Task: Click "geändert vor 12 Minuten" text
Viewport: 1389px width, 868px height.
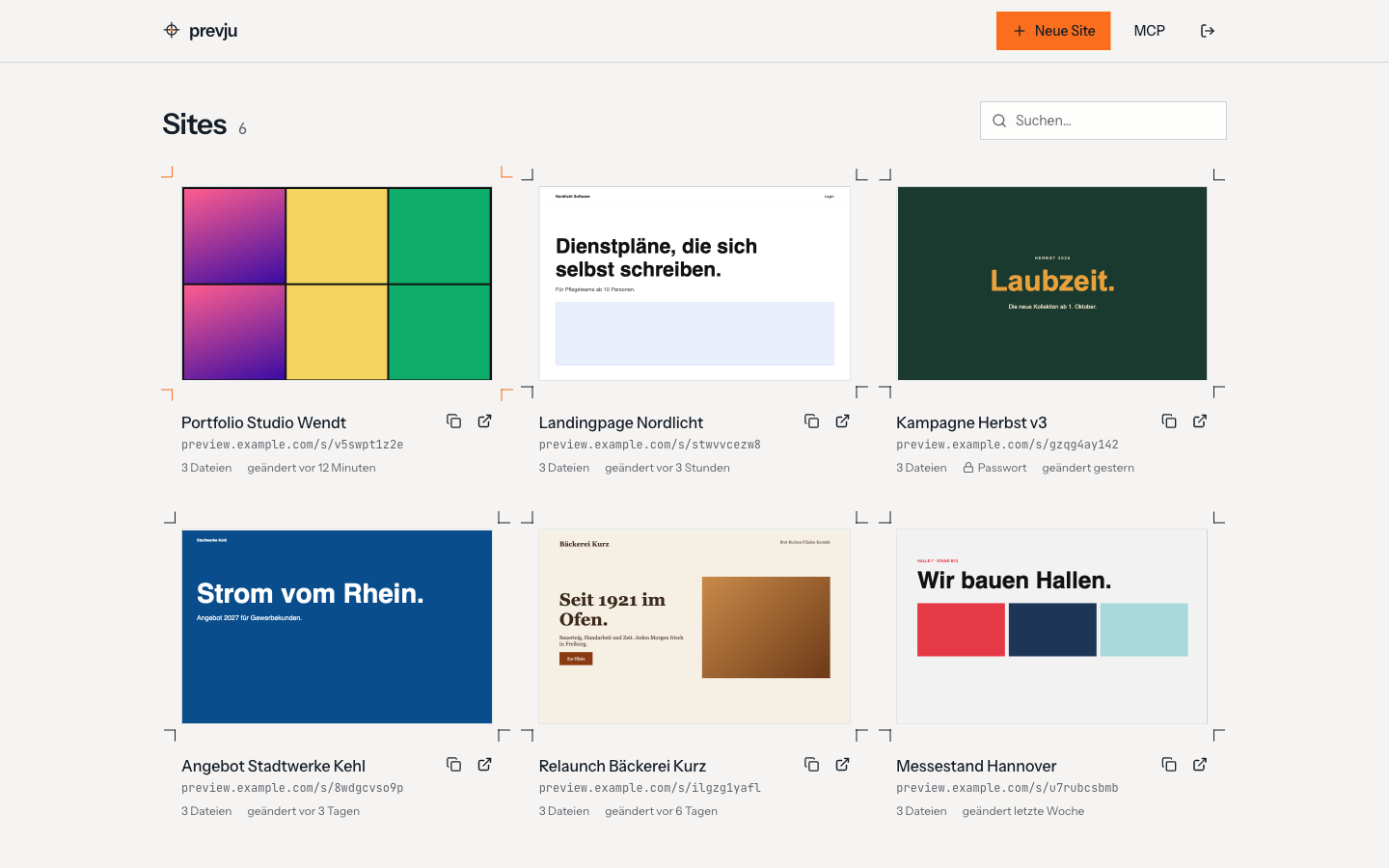Action: (x=312, y=468)
